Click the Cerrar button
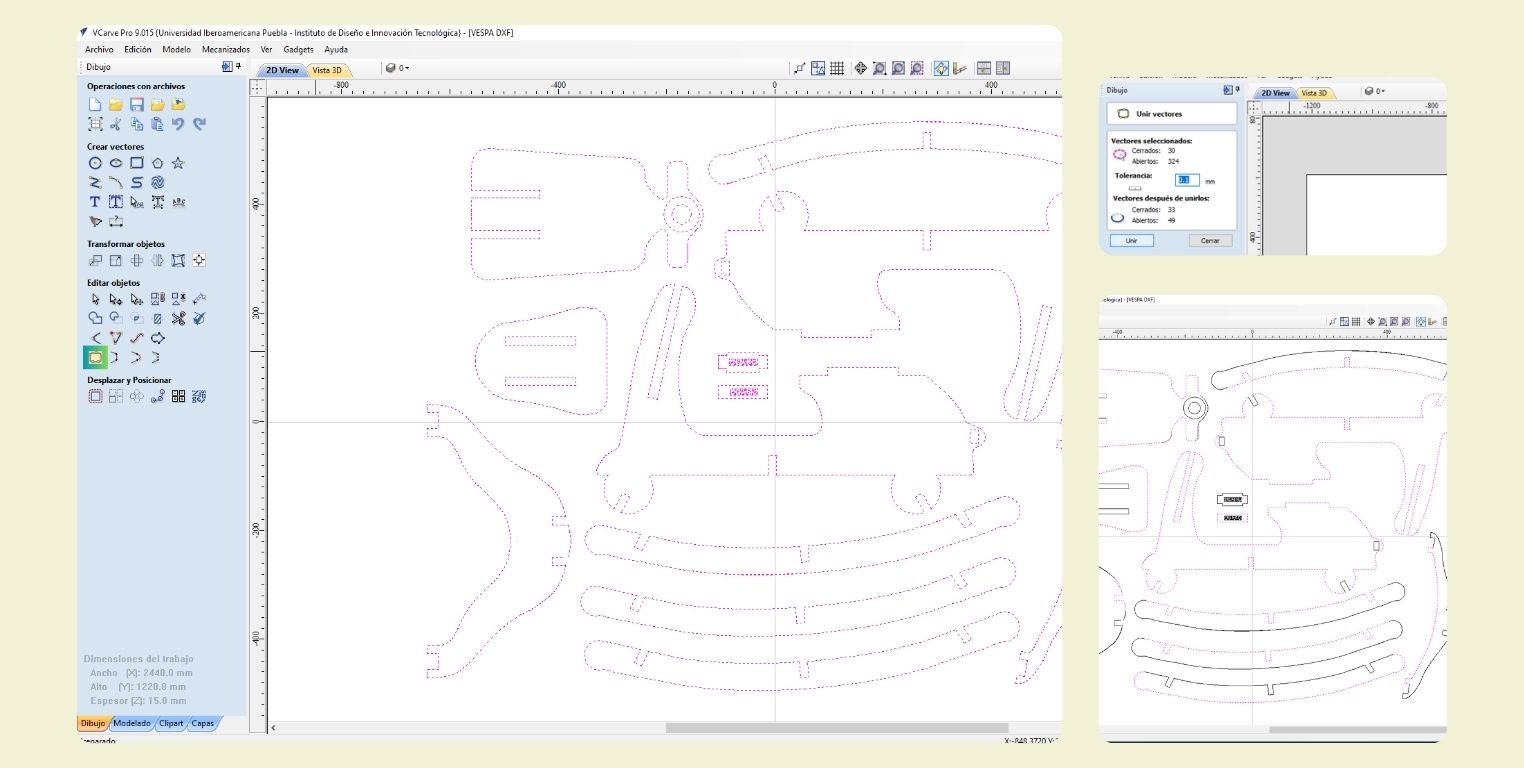Screen dimensions: 1524x768 point(1210,241)
